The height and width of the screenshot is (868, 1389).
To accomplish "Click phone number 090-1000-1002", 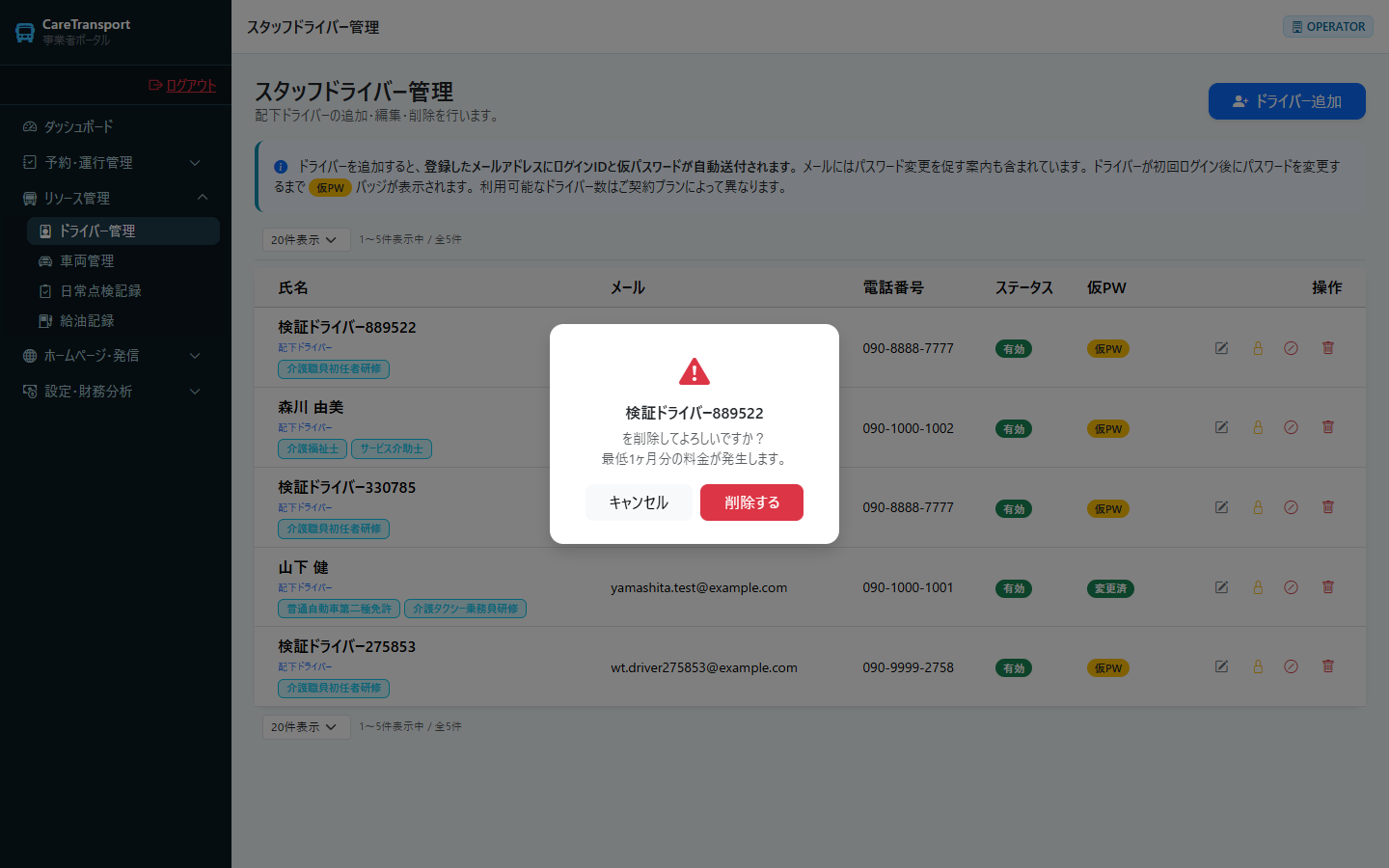I will pos(908,428).
